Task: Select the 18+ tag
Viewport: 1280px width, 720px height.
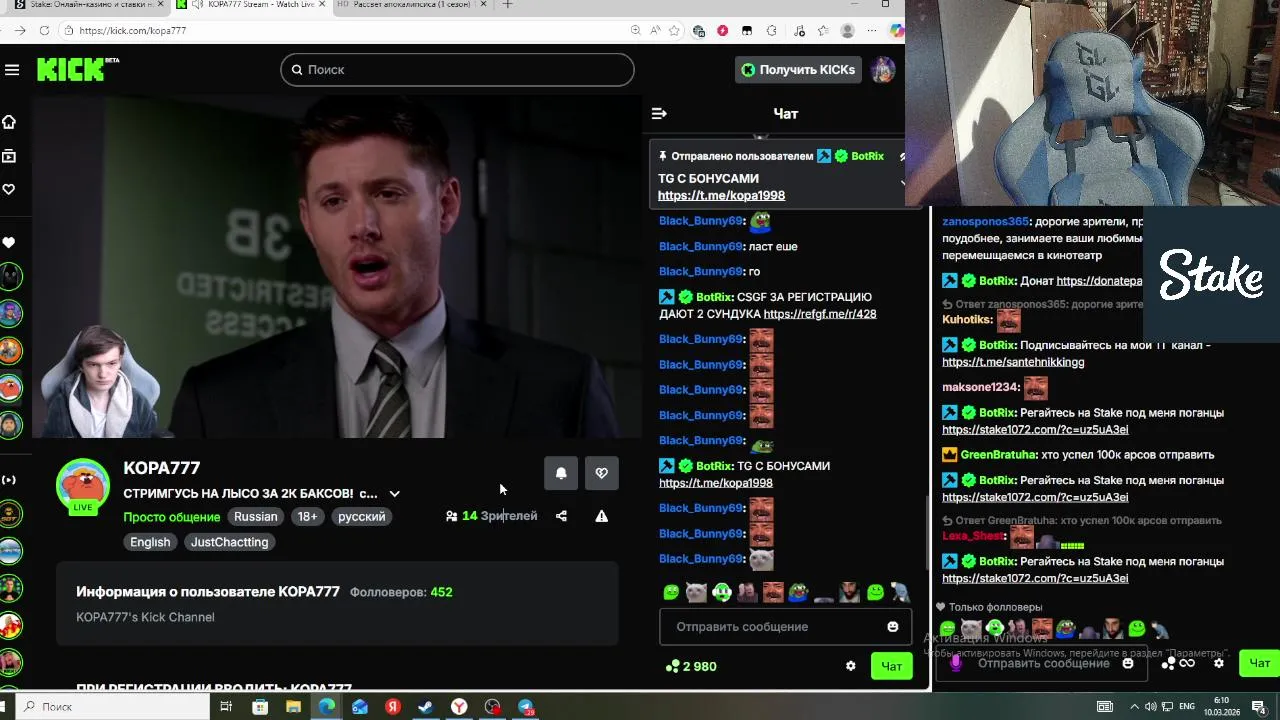Action: [307, 517]
